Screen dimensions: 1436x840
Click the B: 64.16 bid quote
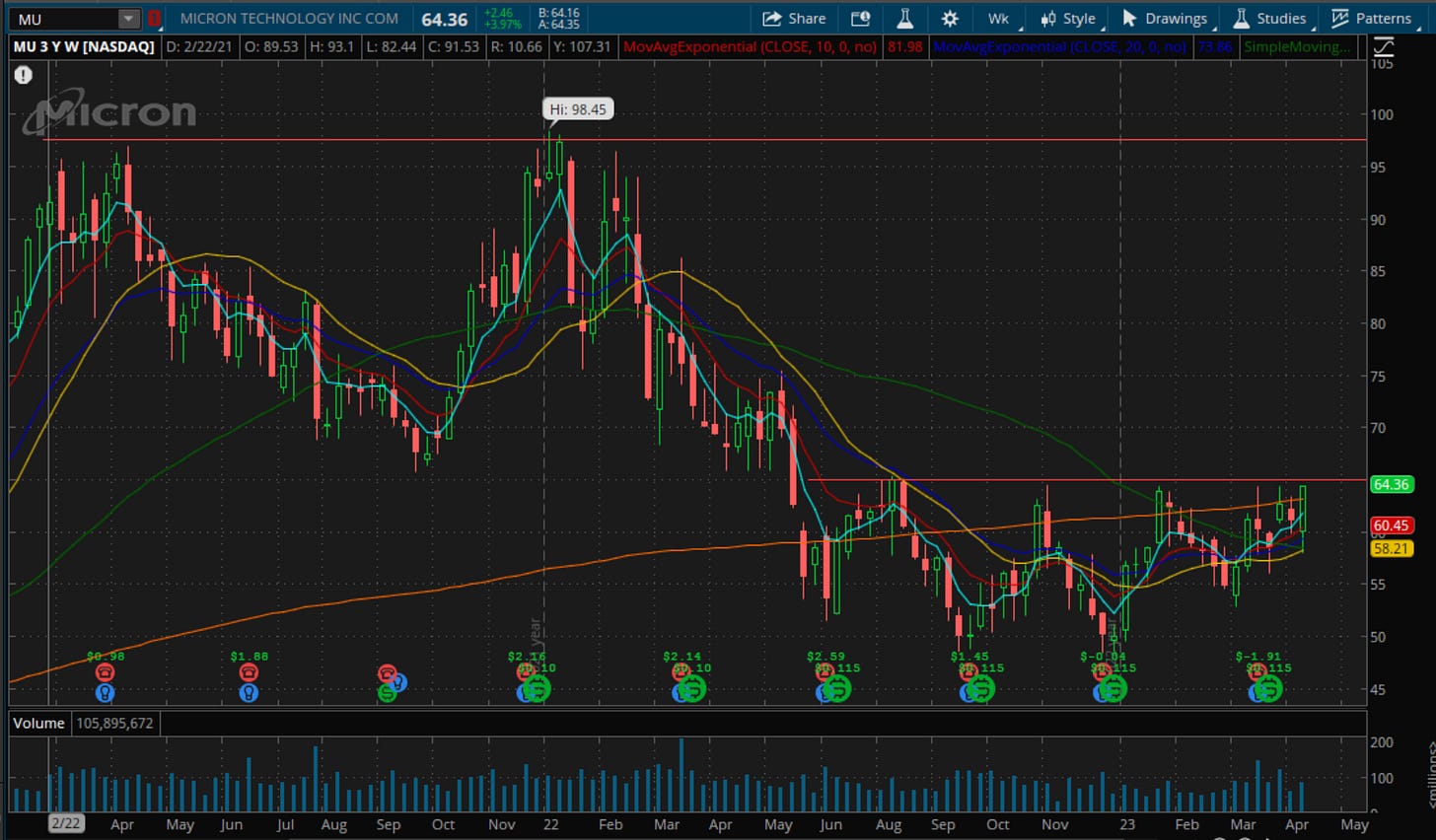(x=559, y=14)
